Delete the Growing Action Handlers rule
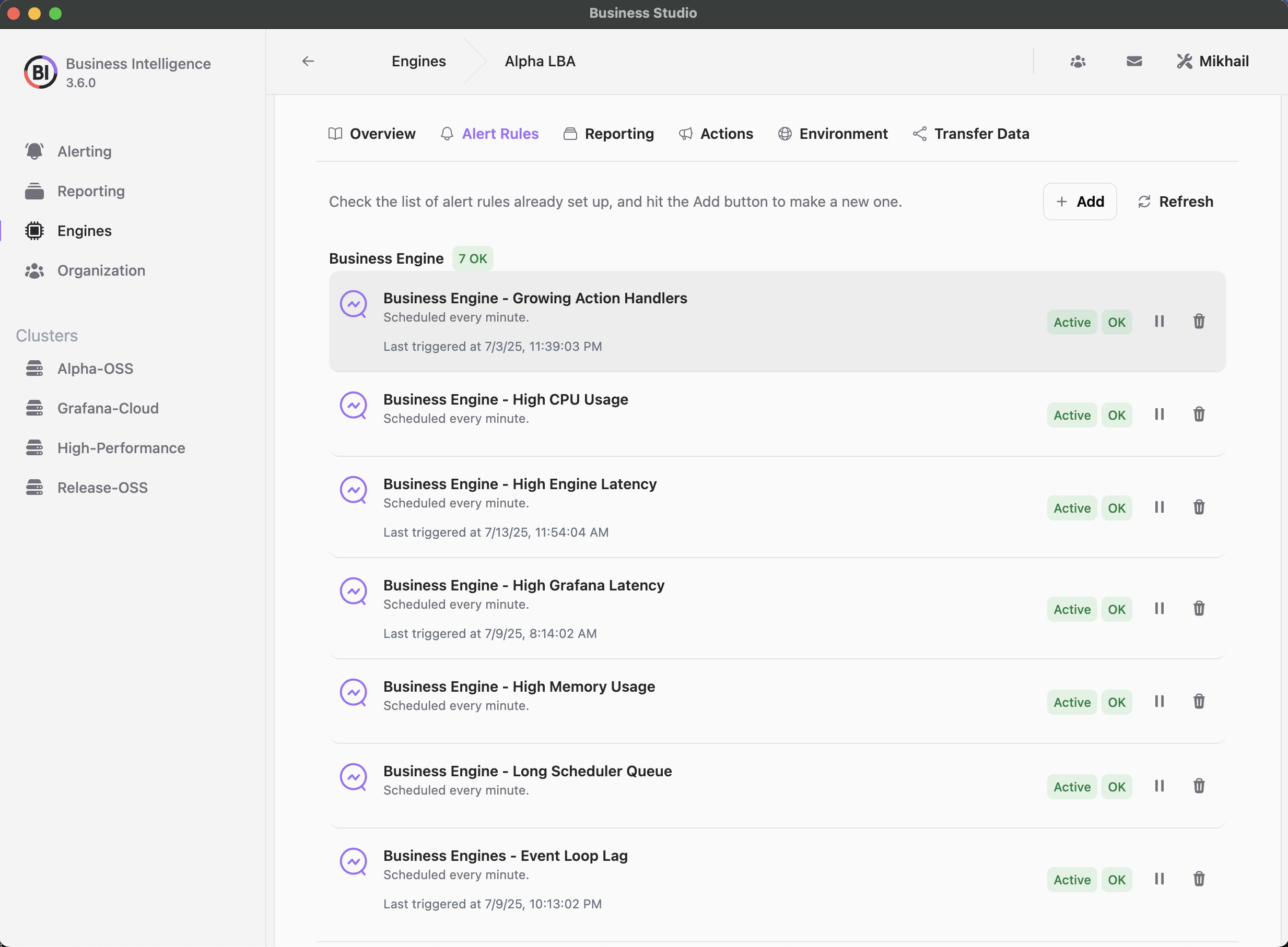The width and height of the screenshot is (1288, 947). [x=1199, y=322]
